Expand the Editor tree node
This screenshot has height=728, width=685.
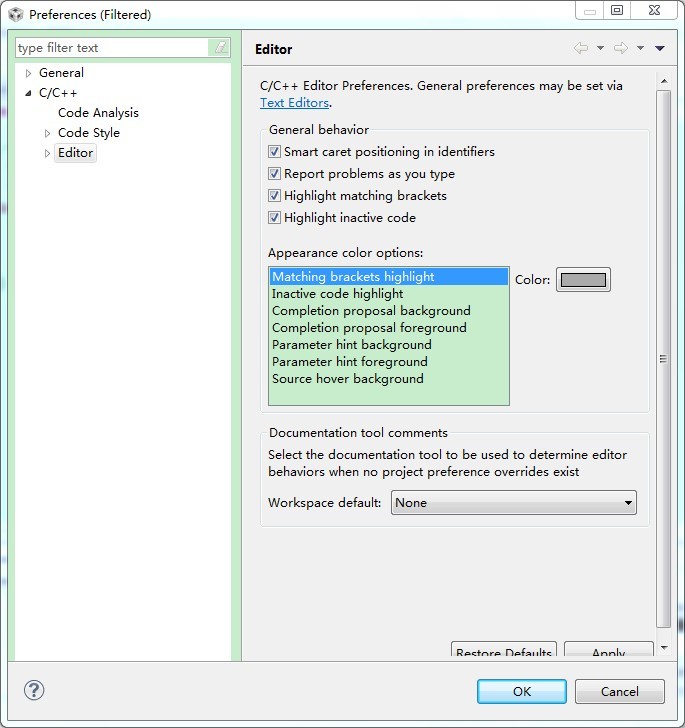47,153
